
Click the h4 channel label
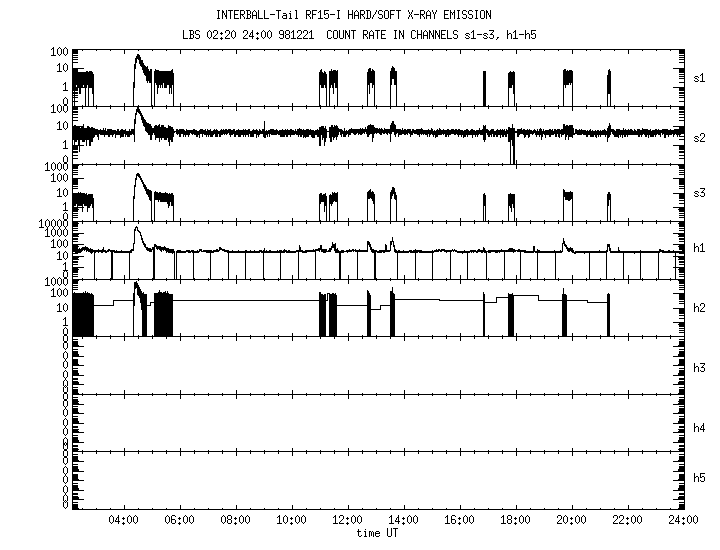(700, 428)
